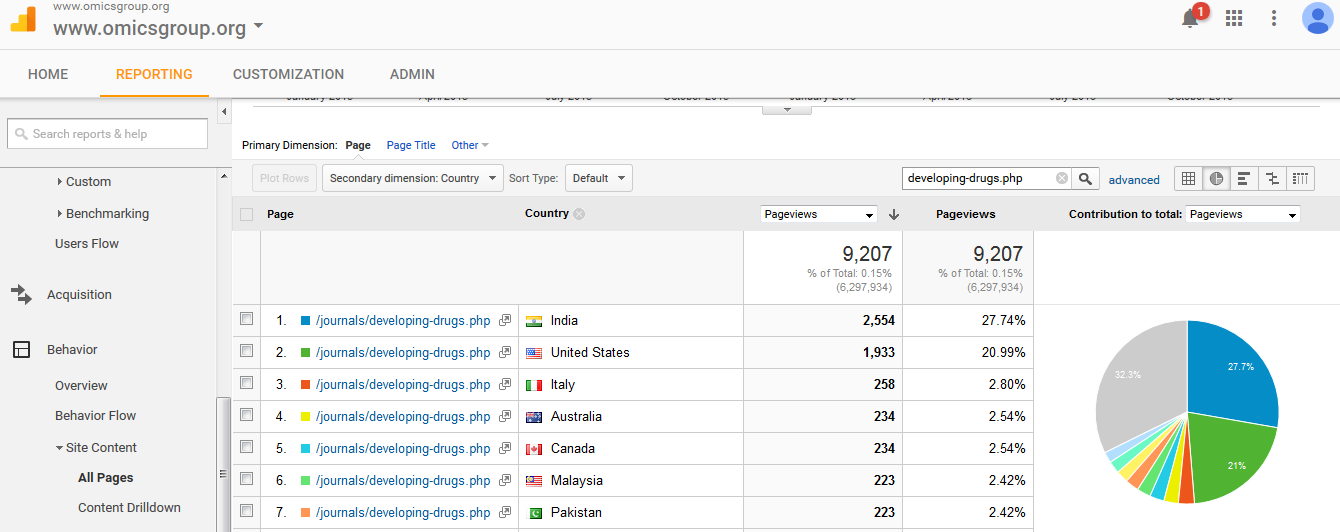Open Australia row page in new window

(x=505, y=417)
